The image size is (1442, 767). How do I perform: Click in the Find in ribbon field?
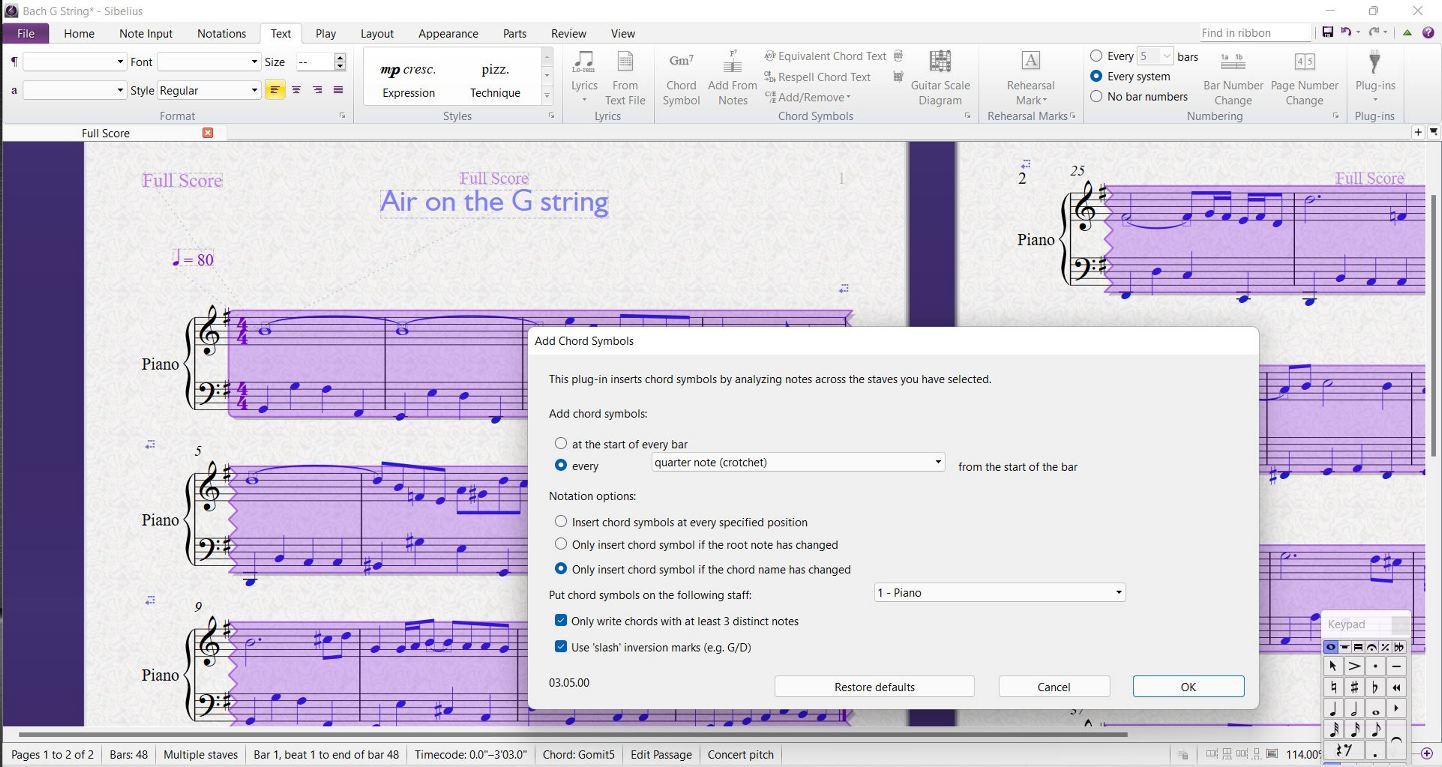click(1255, 33)
